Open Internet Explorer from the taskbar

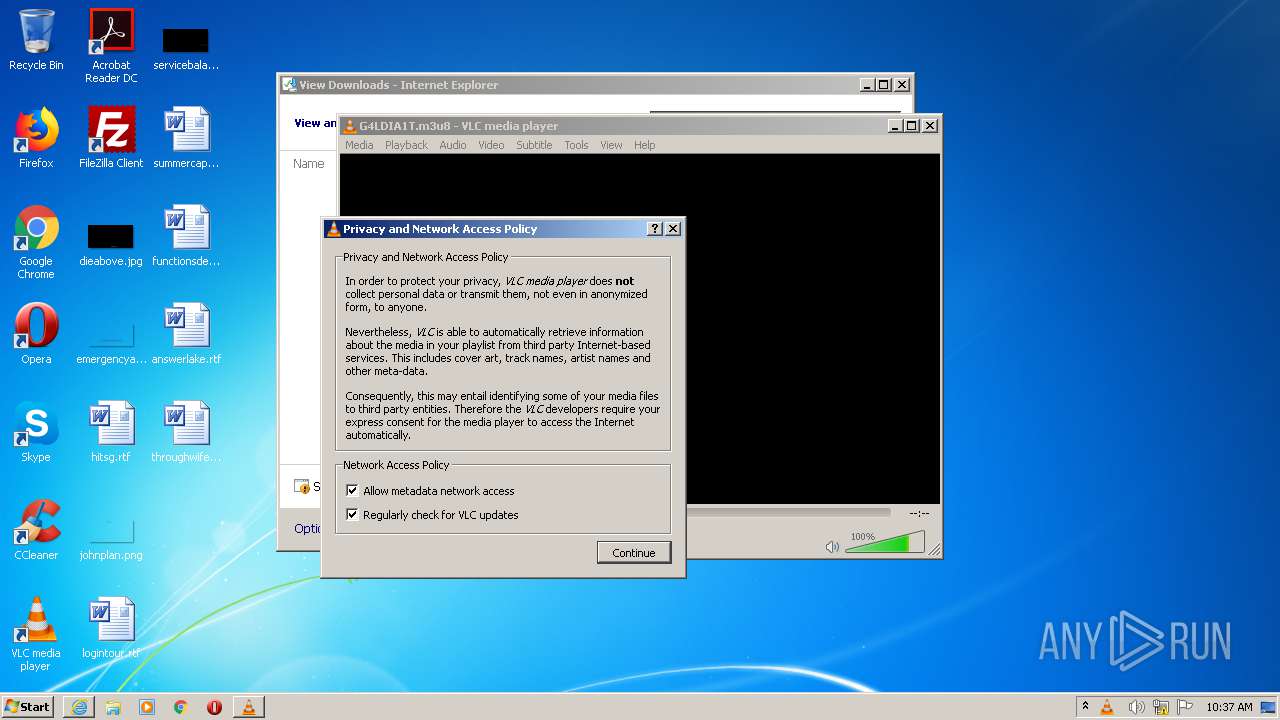click(79, 707)
